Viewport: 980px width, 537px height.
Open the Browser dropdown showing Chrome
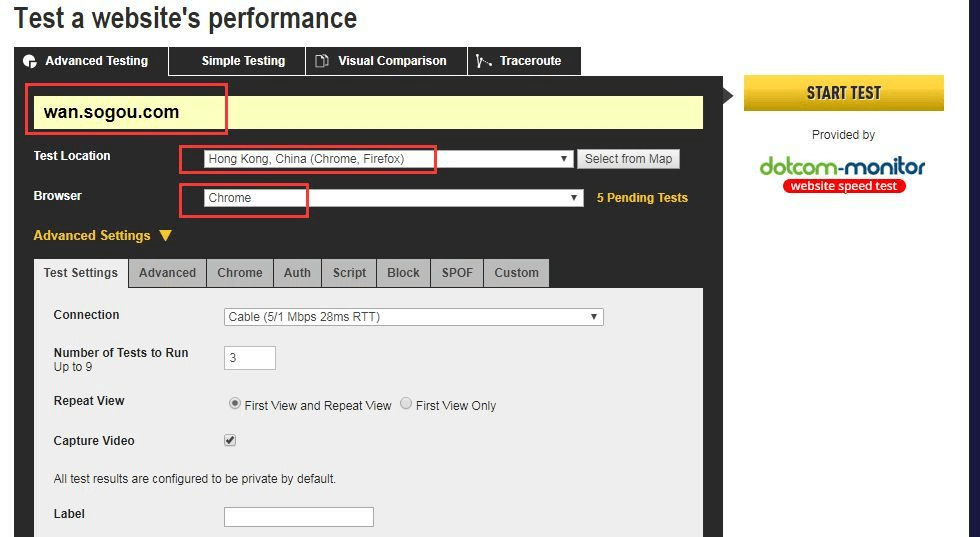point(393,198)
